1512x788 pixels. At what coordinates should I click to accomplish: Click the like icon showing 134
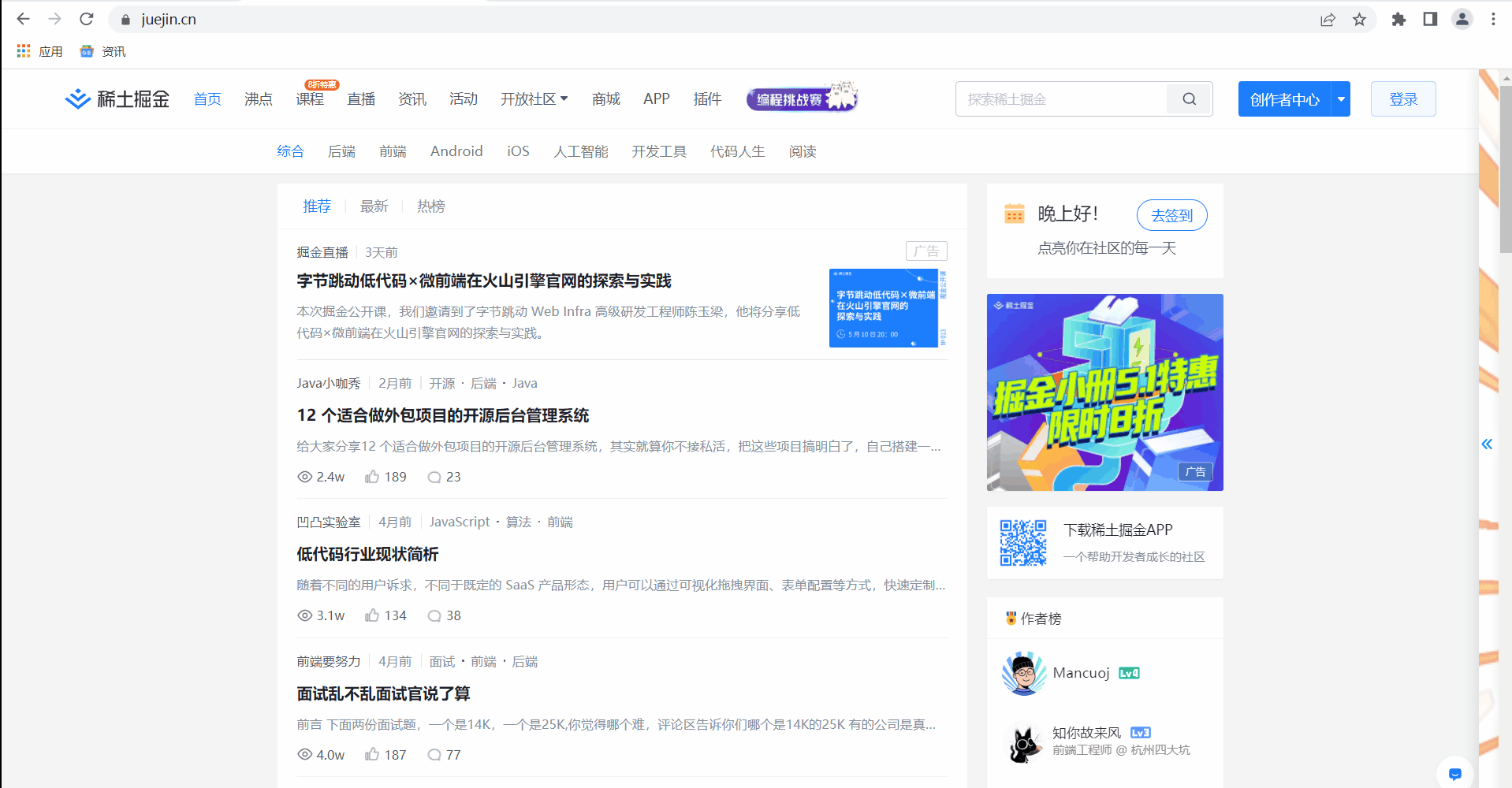point(372,615)
